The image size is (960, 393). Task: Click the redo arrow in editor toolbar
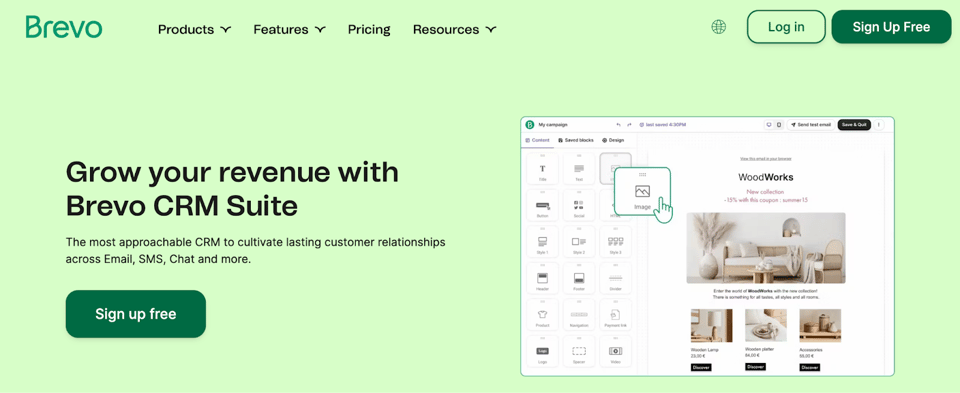[x=629, y=124]
